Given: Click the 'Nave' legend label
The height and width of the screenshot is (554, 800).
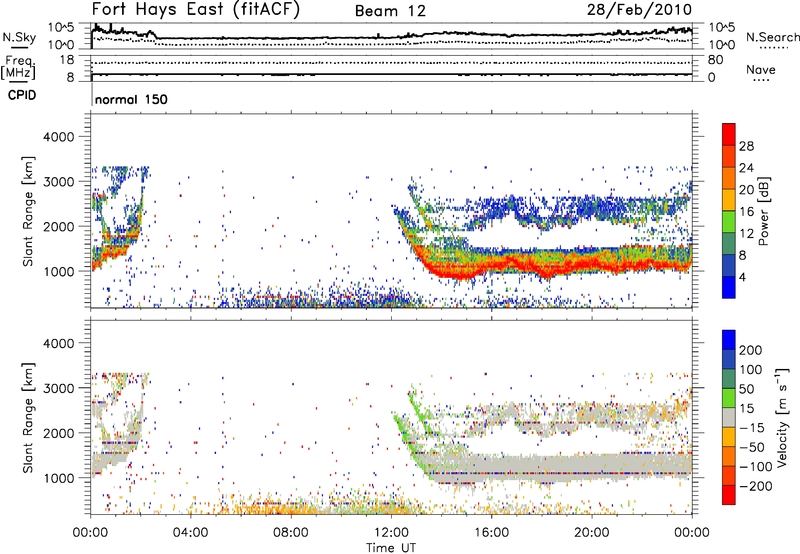Looking at the screenshot, I should click(x=761, y=69).
